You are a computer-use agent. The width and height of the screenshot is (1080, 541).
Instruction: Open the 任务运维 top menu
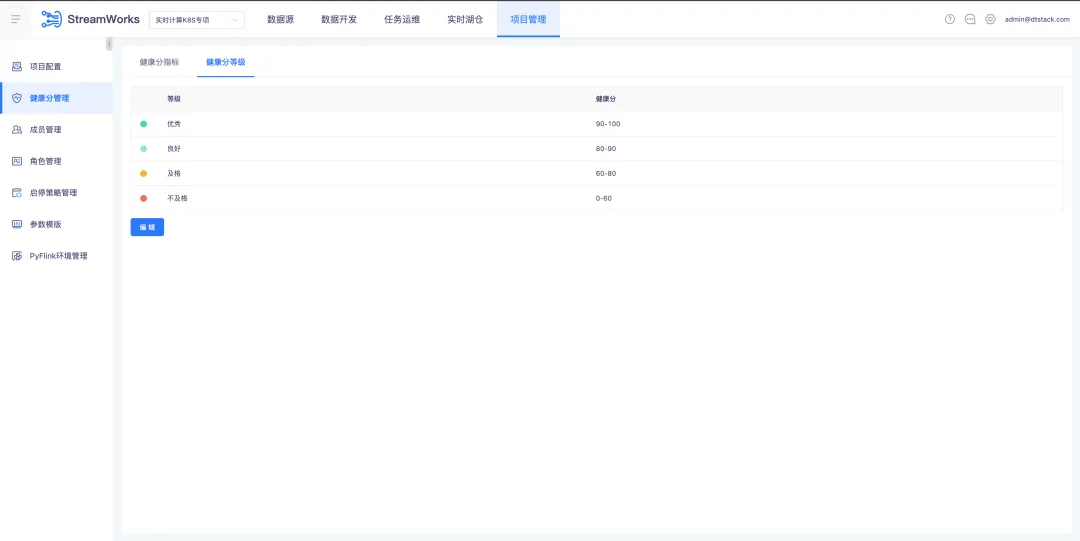tap(402, 19)
